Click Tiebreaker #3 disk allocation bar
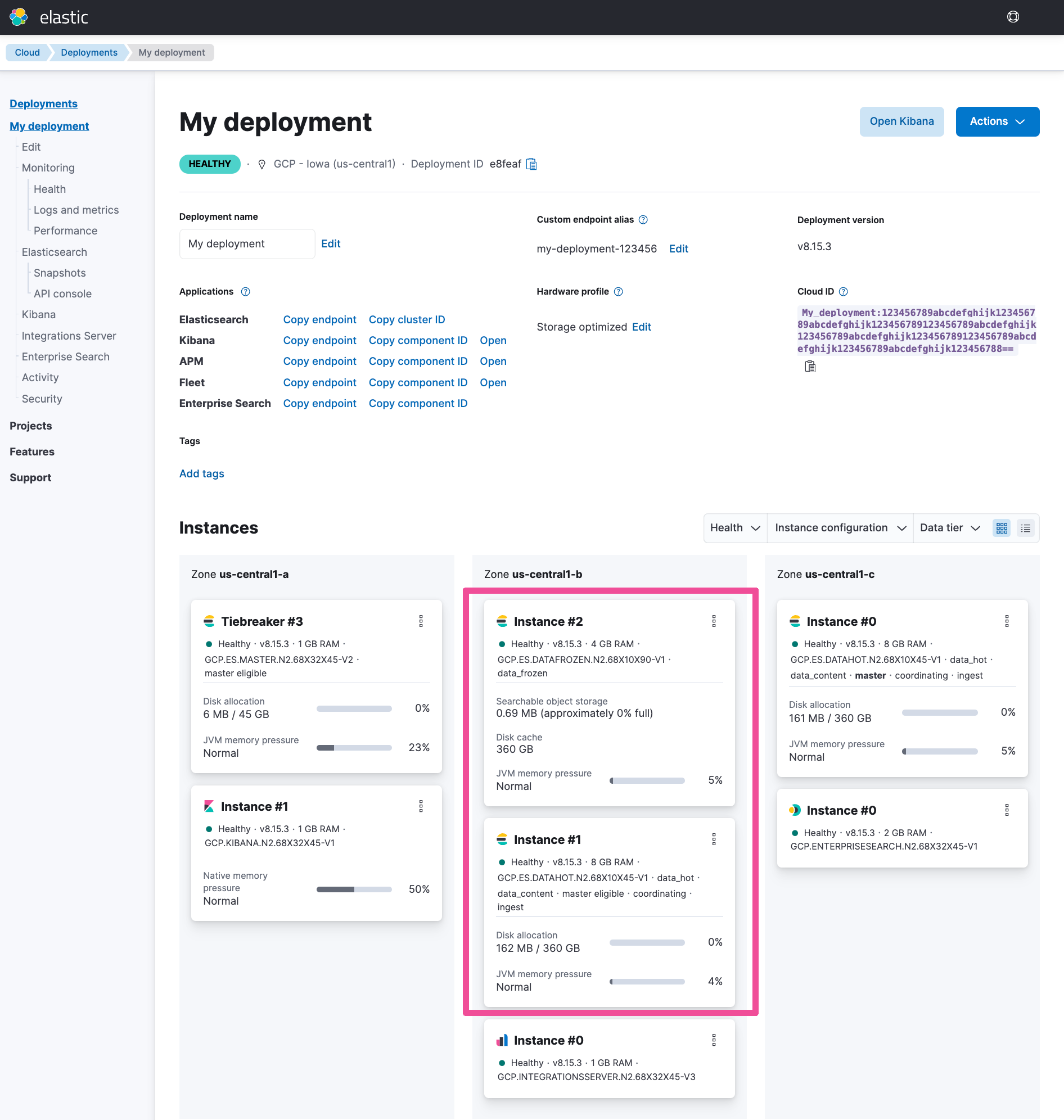The height and width of the screenshot is (1120, 1064). pyautogui.click(x=354, y=708)
